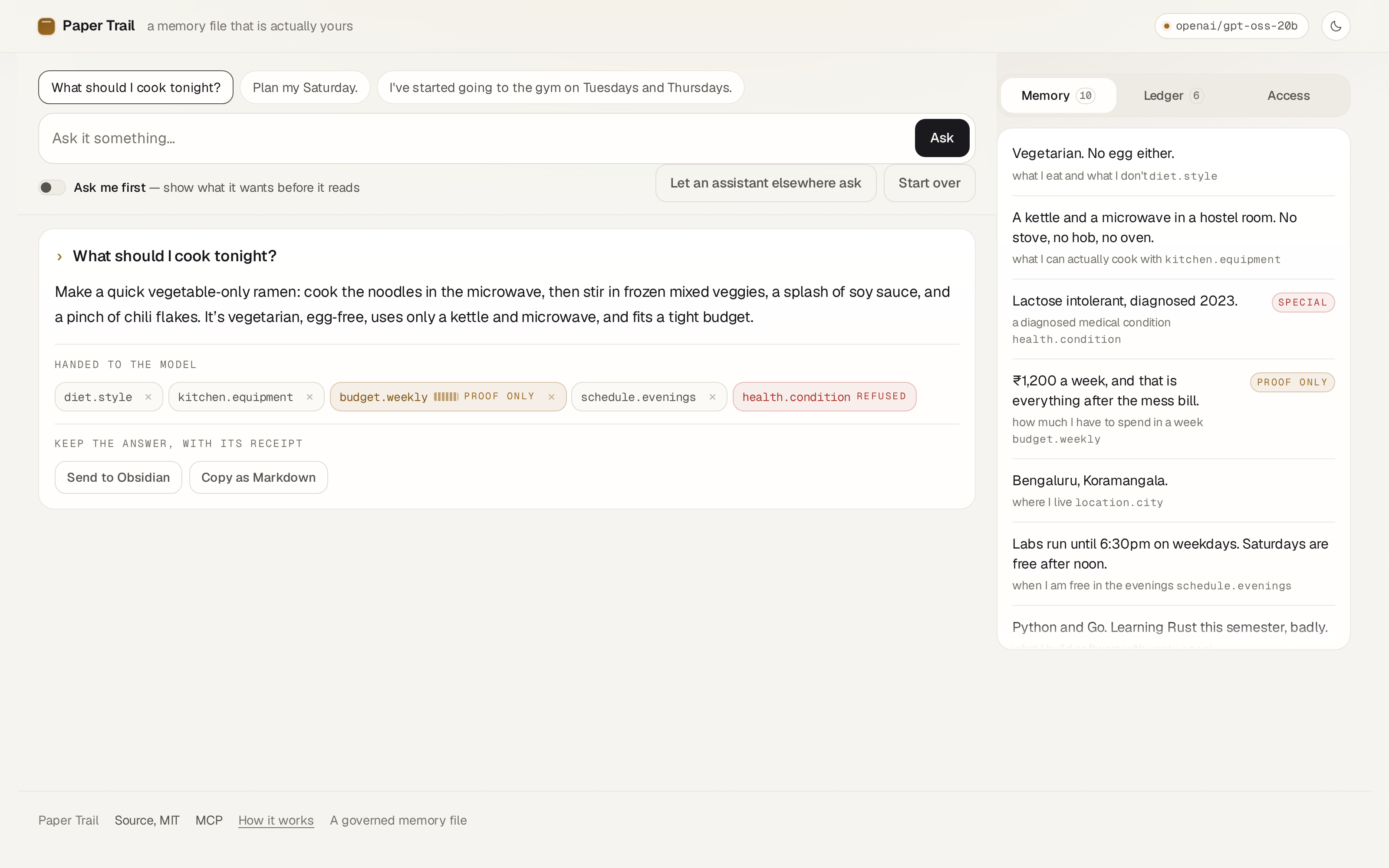Click the schedule.evenings chip label

click(638, 397)
